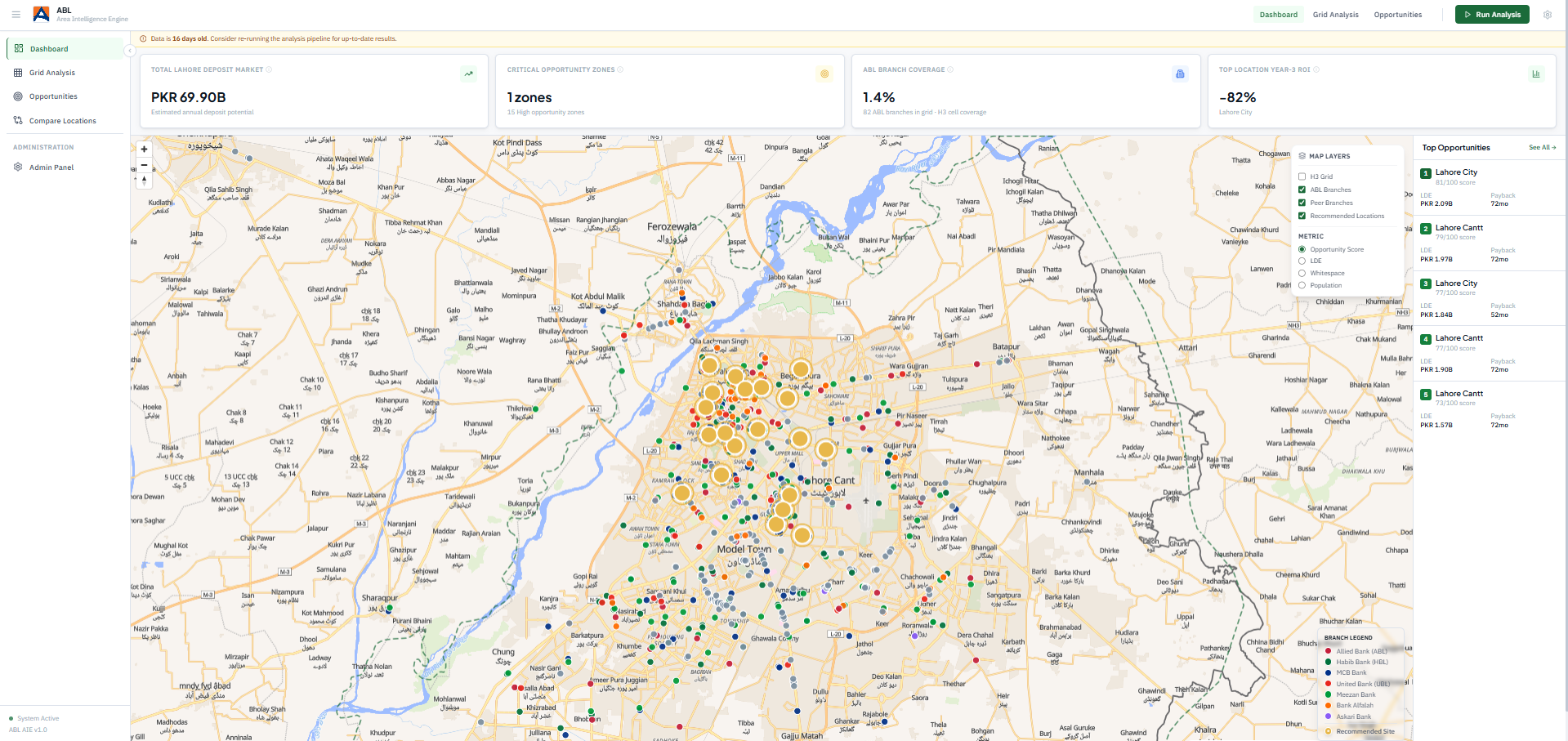The width and height of the screenshot is (1568, 741).
Task: Click the rank 3 badge in Top Opportunities
Action: point(1426,284)
